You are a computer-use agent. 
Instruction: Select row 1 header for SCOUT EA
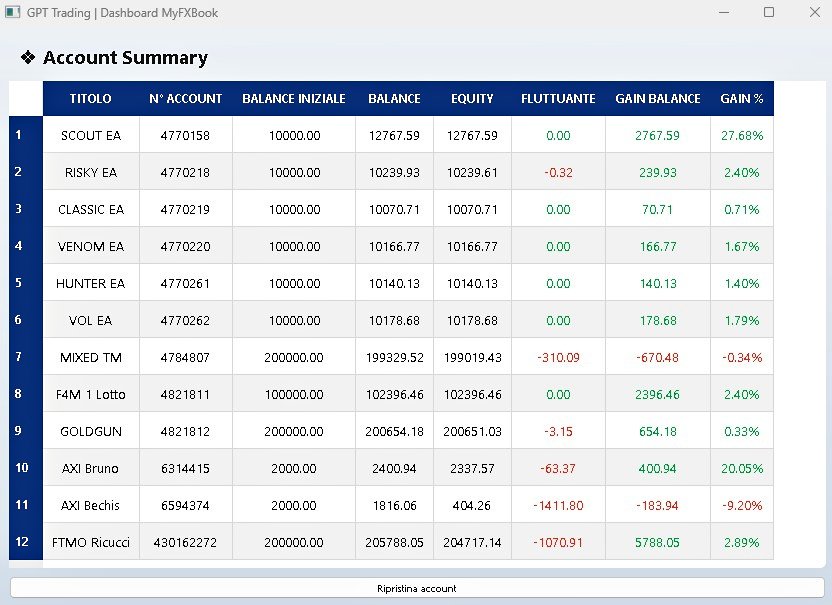19,135
